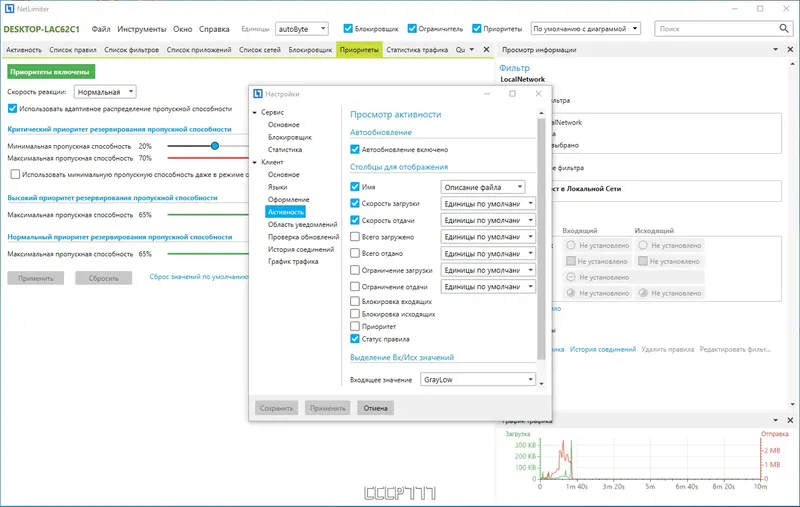This screenshot has width=800, height=507.
Task: Open the Описание файла dropdown
Action: point(483,187)
